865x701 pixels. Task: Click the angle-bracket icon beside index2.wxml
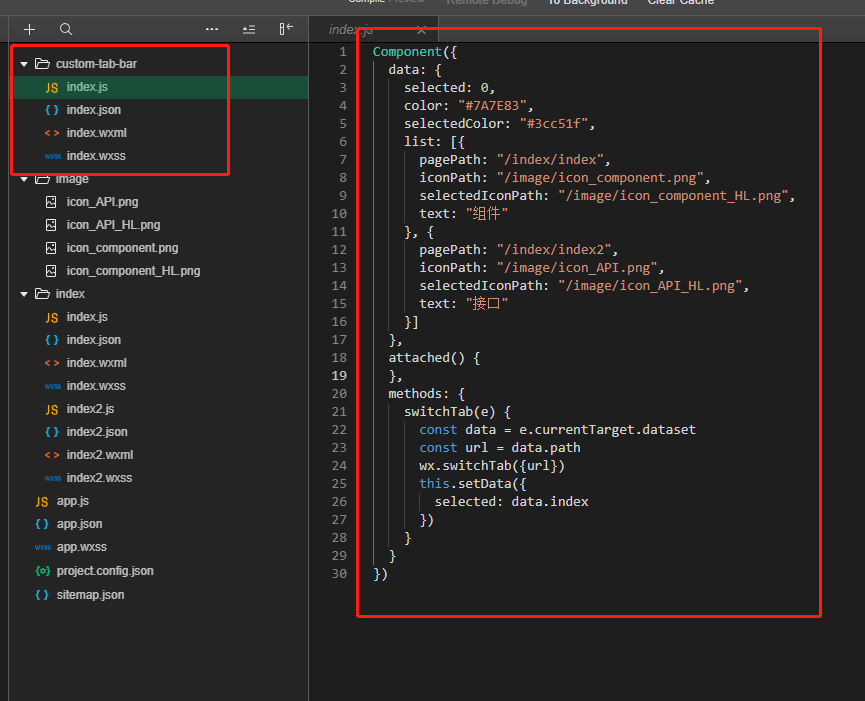(x=52, y=455)
